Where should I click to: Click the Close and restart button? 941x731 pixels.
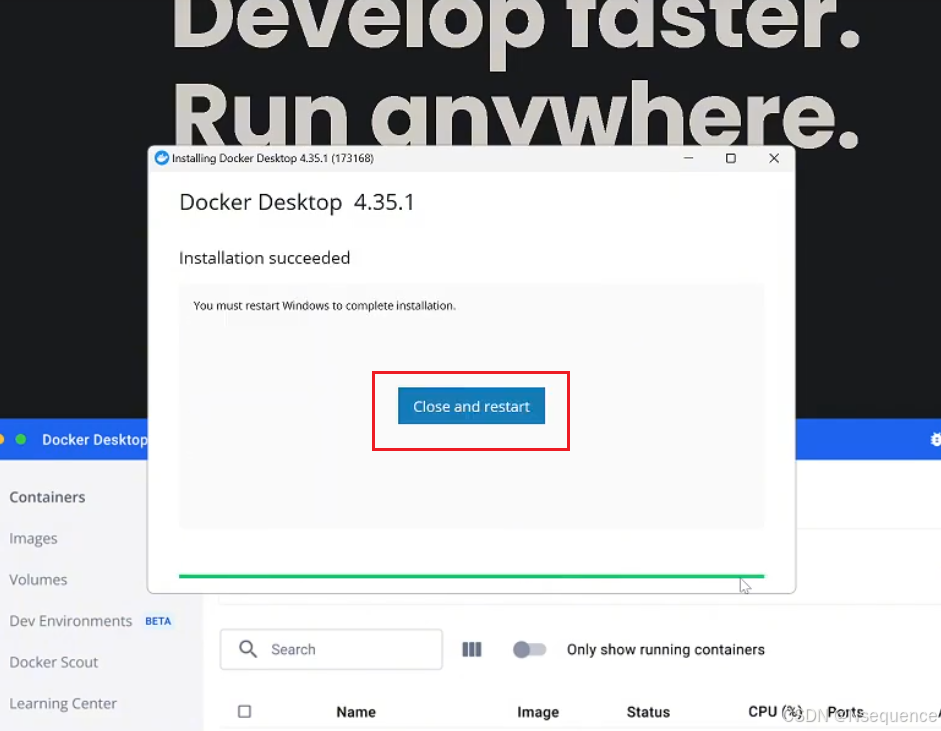471,406
